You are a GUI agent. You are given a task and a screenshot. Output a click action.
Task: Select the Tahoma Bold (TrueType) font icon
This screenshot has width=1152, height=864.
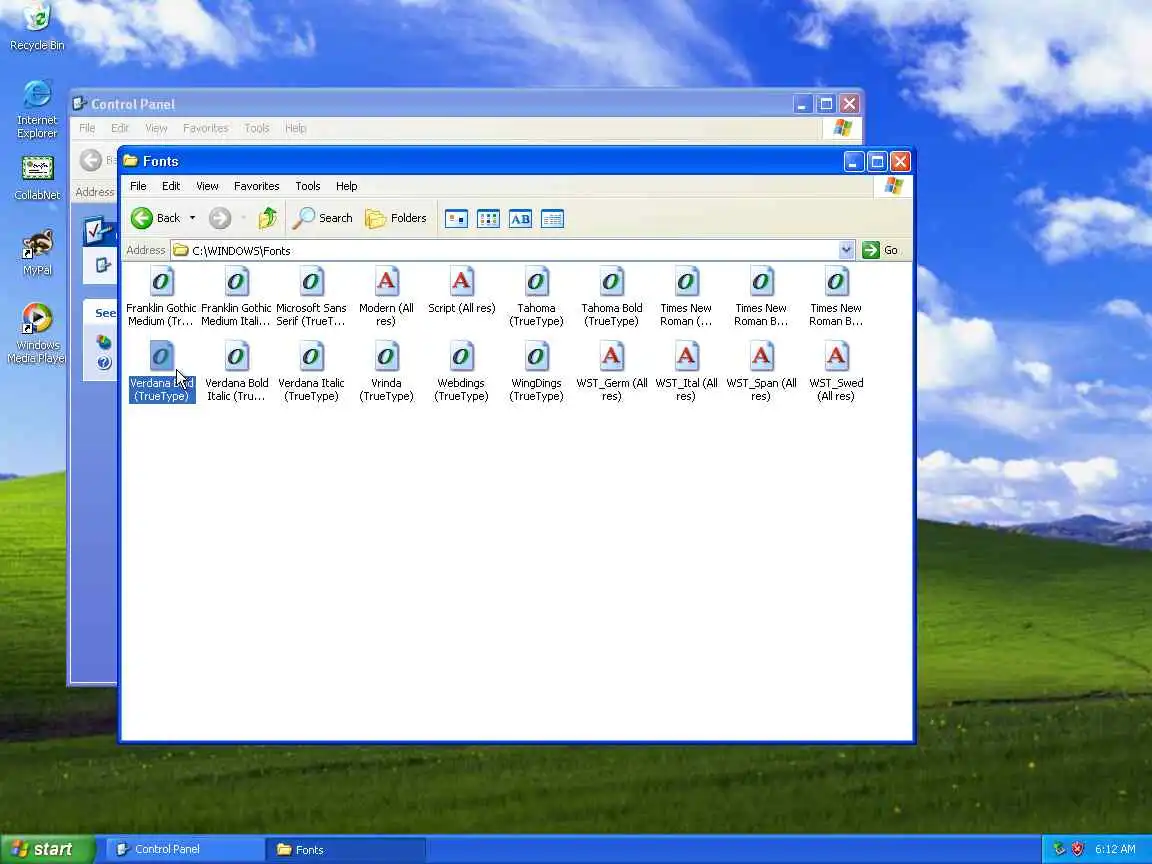point(611,282)
